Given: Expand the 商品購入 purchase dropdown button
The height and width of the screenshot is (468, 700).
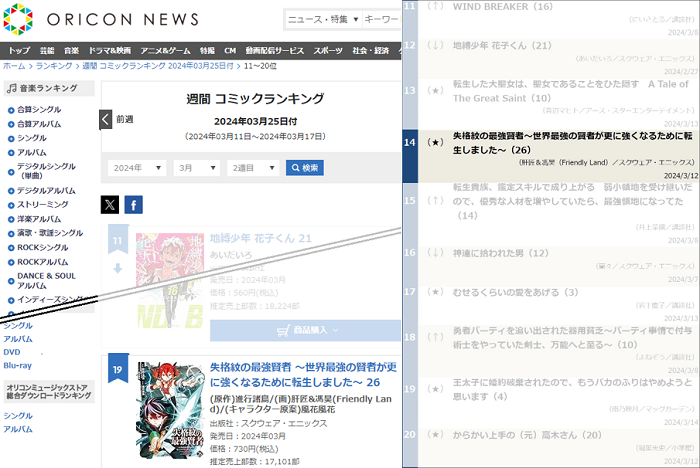Looking at the screenshot, I should point(305,330).
